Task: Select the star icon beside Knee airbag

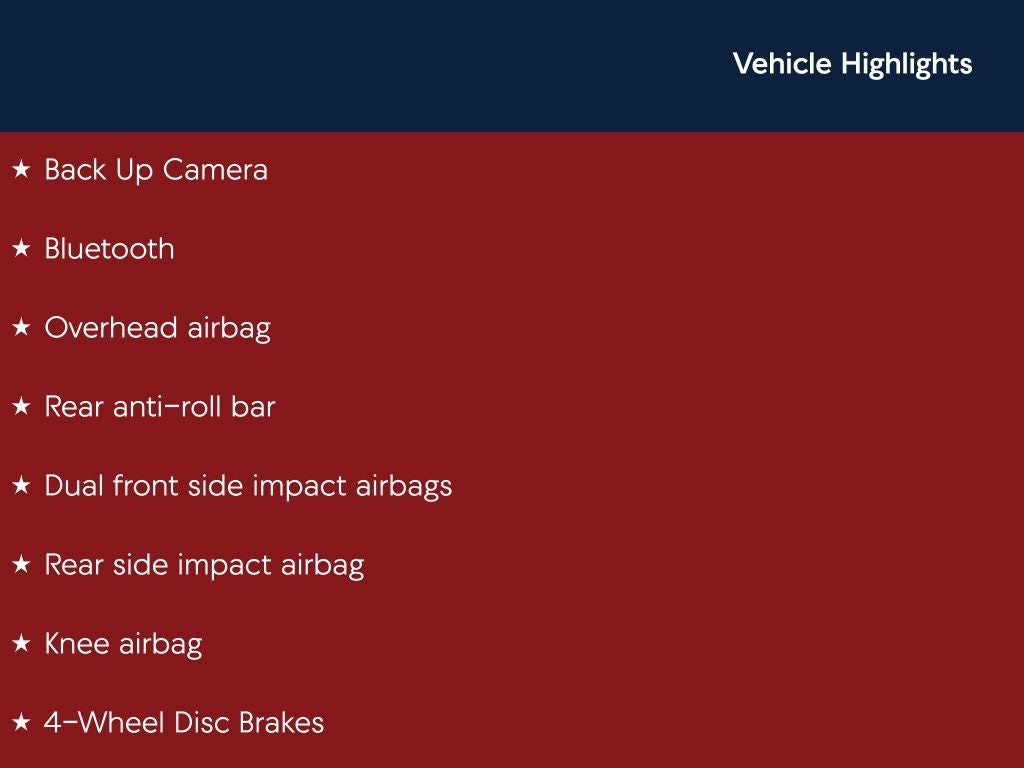Action: [x=21, y=644]
